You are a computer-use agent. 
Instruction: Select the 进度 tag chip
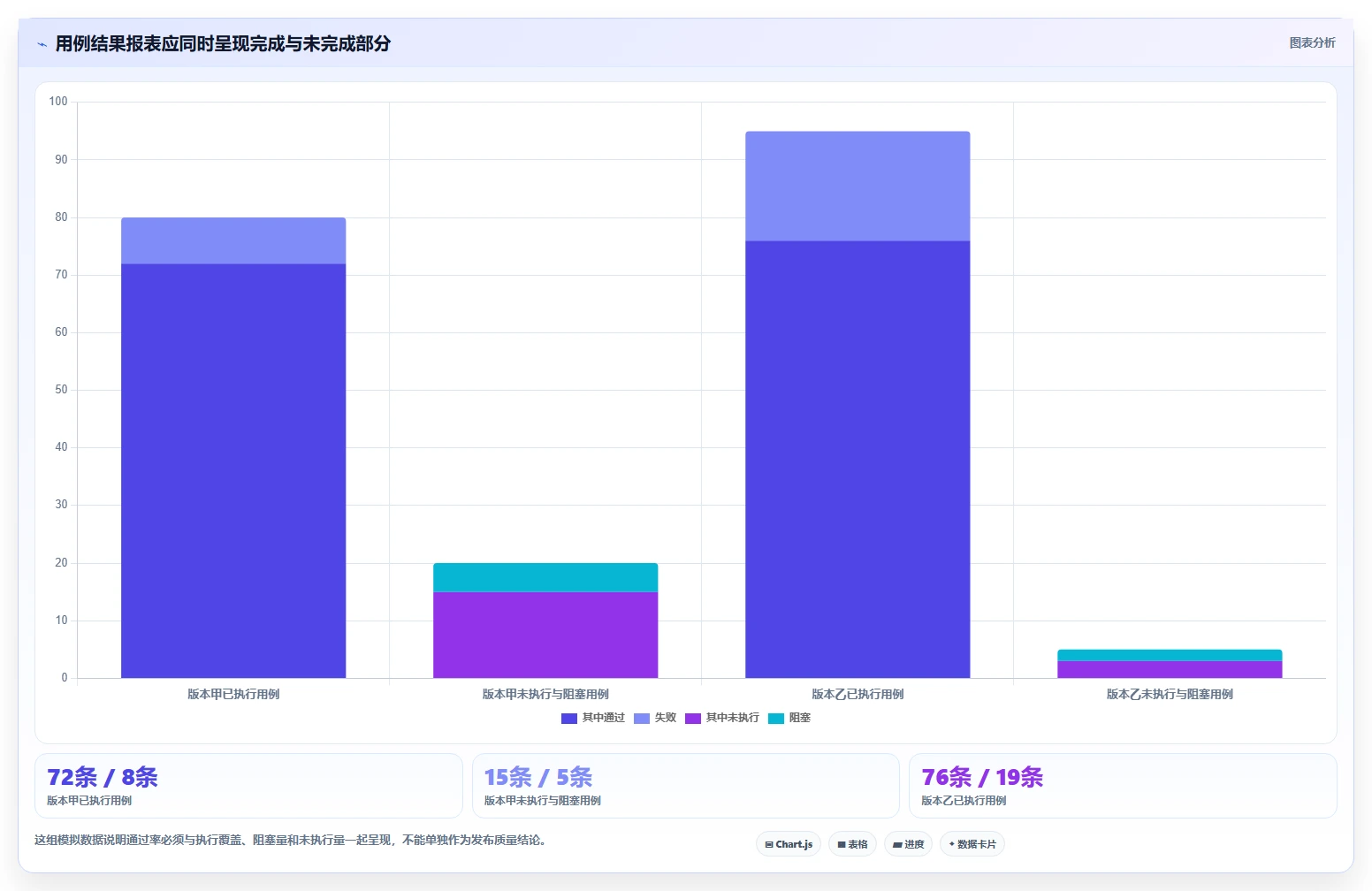click(909, 844)
